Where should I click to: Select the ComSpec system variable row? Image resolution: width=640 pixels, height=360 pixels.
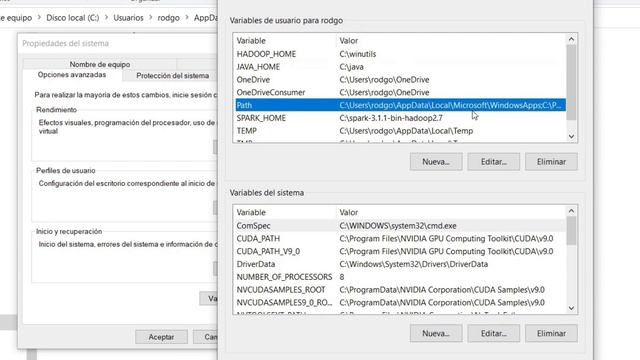(400, 225)
